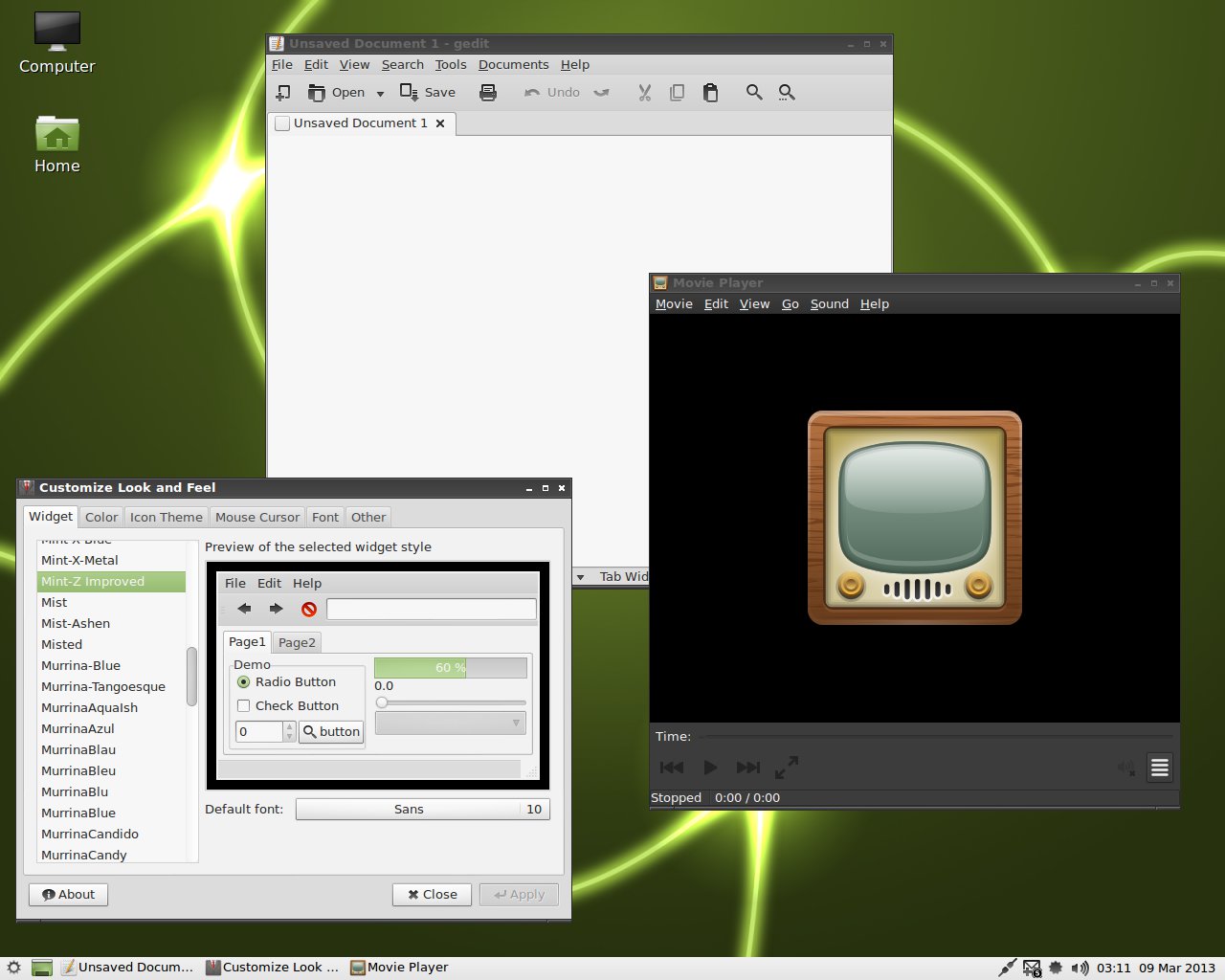Click the Print icon in gedit
This screenshot has width=1225, height=980.
(488, 92)
